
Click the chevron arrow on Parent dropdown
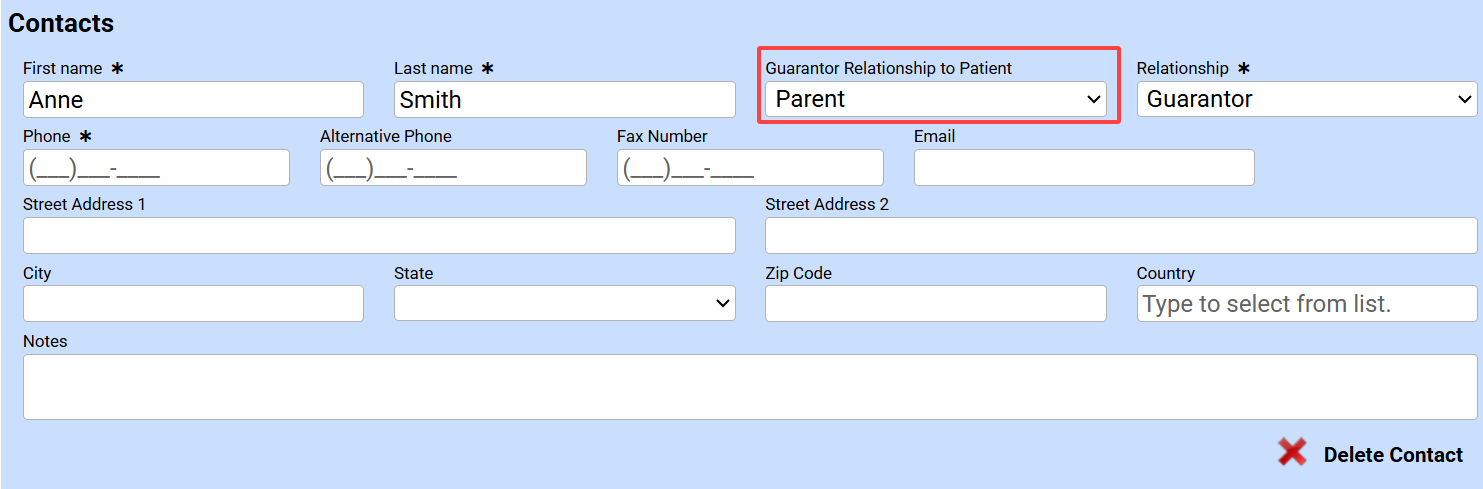point(1094,100)
